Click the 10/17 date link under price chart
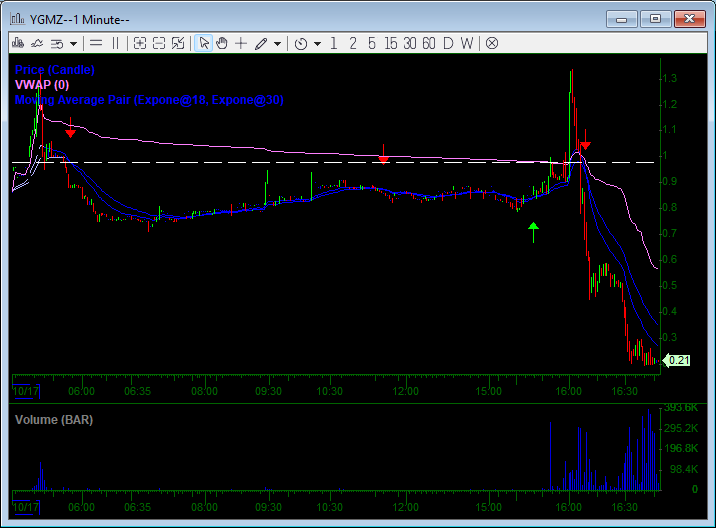Image resolution: width=716 pixels, height=528 pixels. [26, 391]
